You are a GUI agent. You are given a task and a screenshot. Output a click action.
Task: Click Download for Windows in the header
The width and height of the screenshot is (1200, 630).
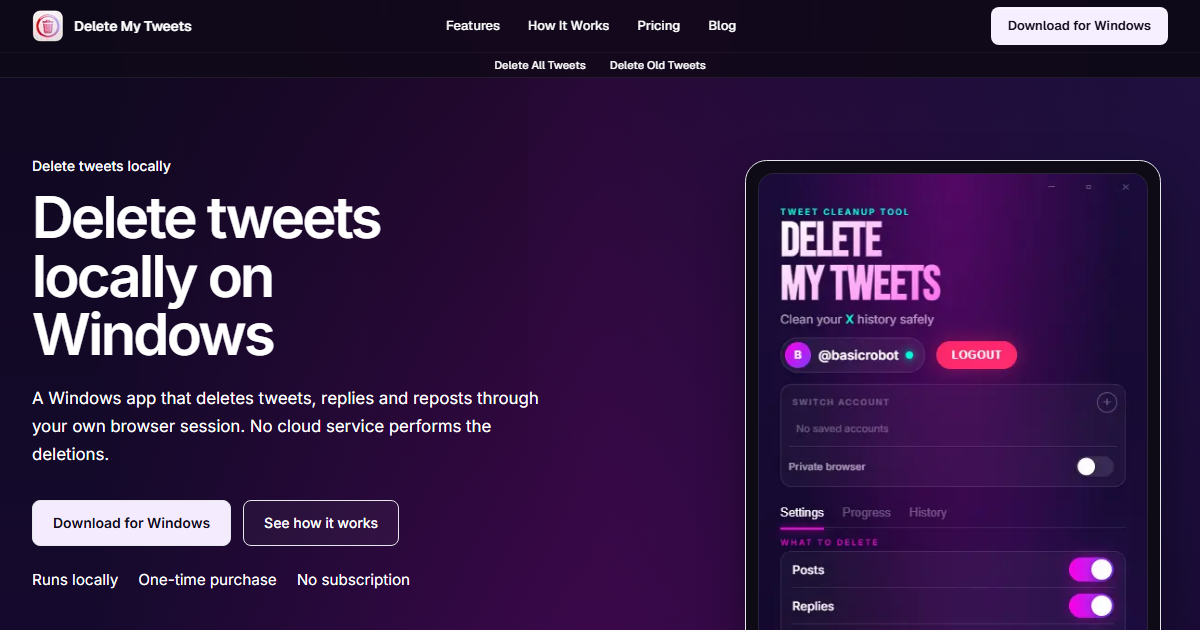point(1079,26)
